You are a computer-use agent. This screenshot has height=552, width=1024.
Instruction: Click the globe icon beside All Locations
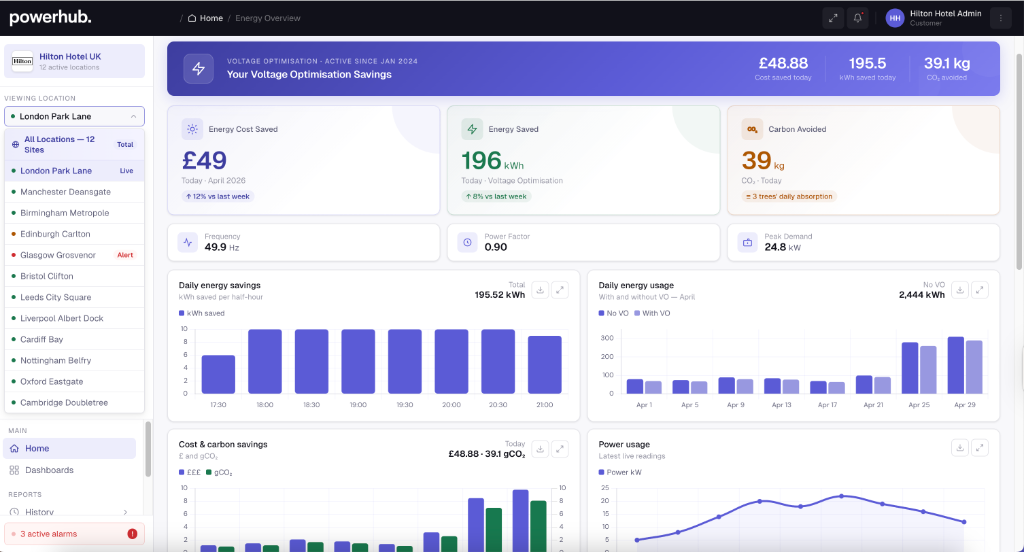pyautogui.click(x=15, y=144)
